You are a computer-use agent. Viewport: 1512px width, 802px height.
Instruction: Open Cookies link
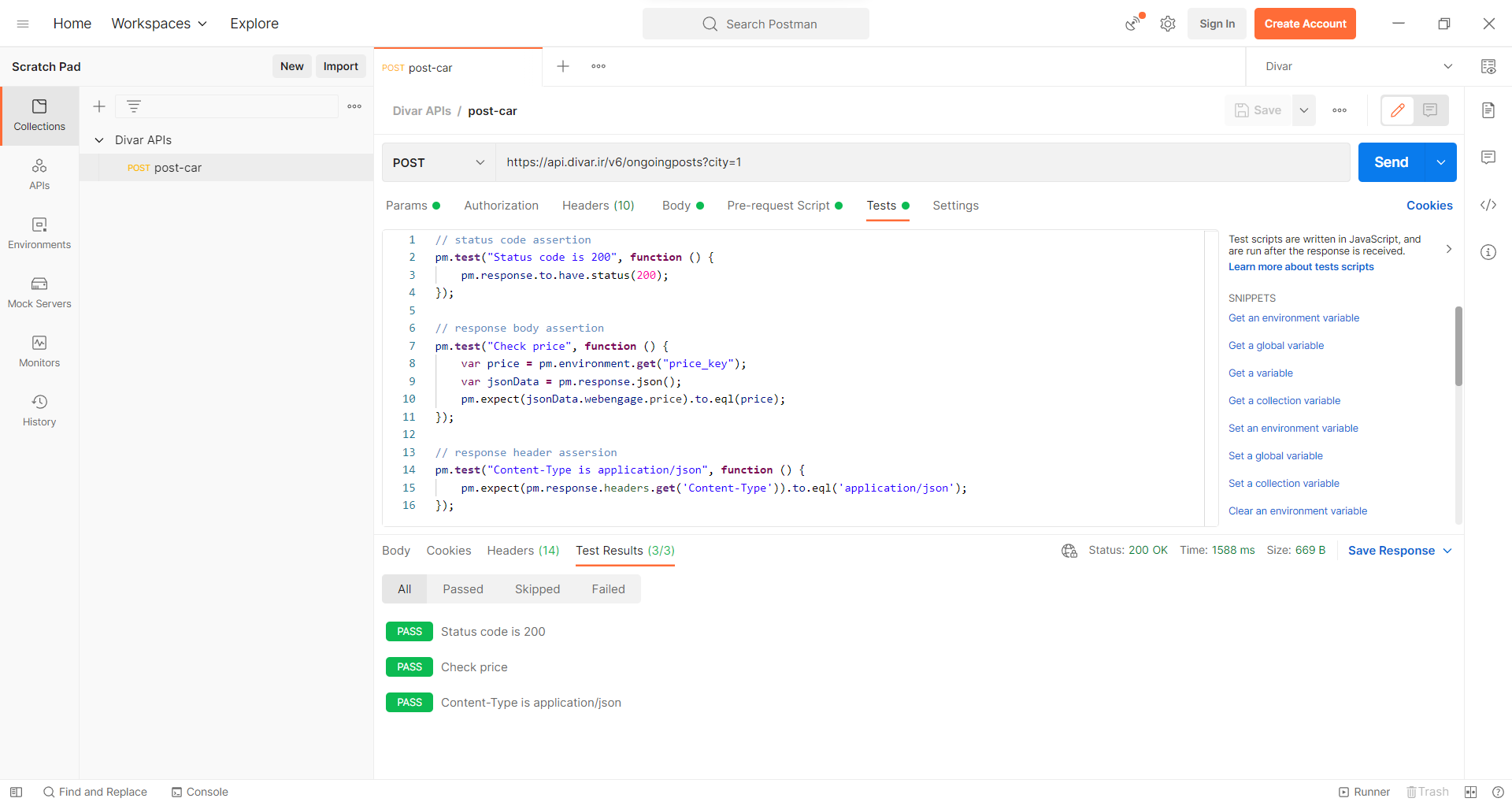pyautogui.click(x=1429, y=206)
